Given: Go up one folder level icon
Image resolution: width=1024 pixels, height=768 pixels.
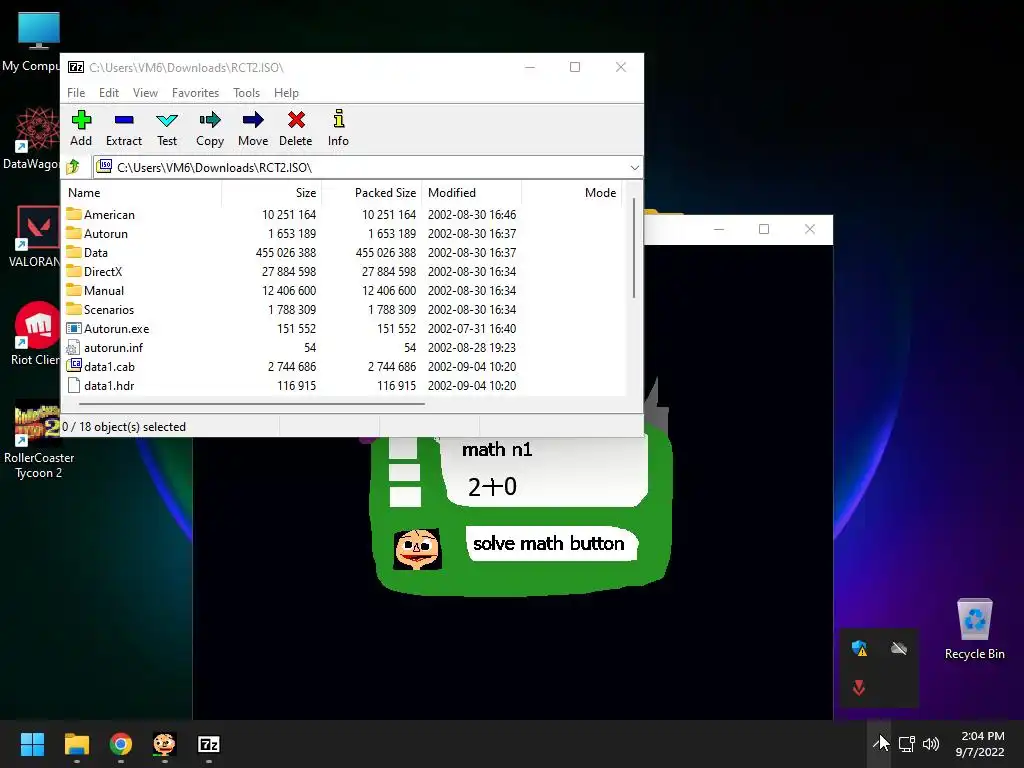Looking at the screenshot, I should click(x=73, y=167).
